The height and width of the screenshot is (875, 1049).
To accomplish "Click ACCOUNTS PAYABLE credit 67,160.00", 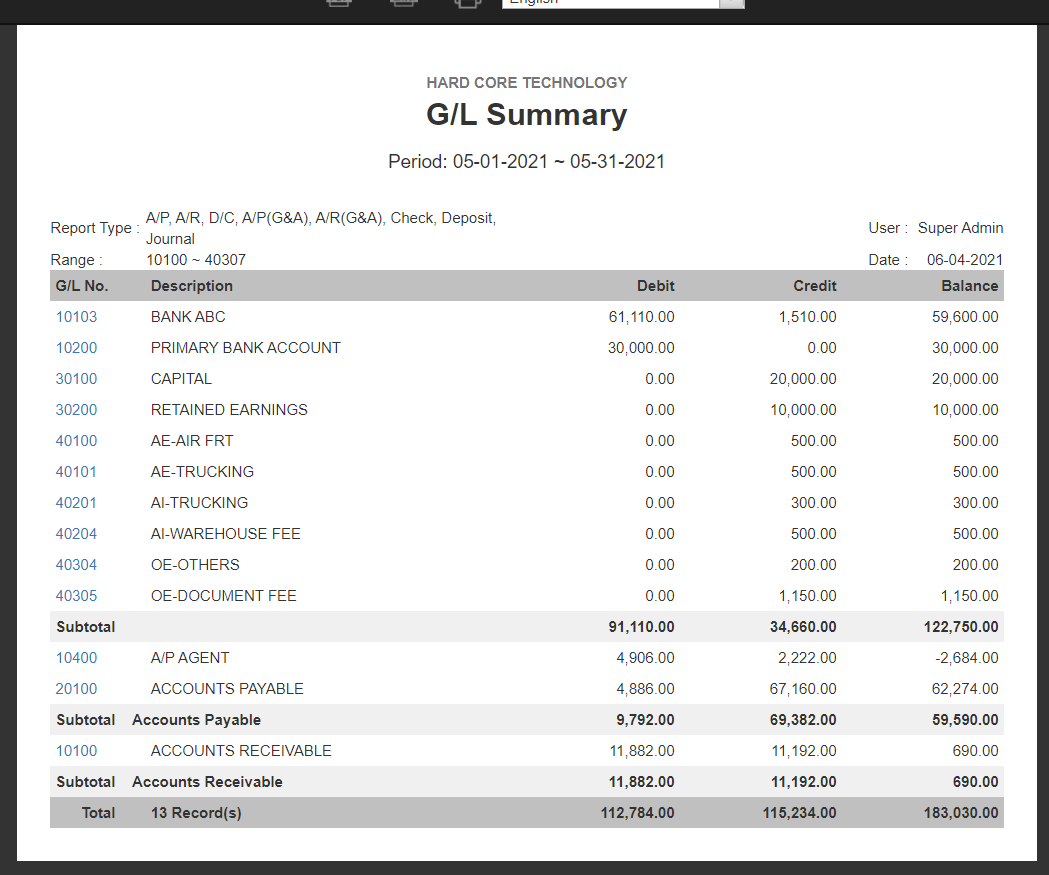I will [x=803, y=689].
